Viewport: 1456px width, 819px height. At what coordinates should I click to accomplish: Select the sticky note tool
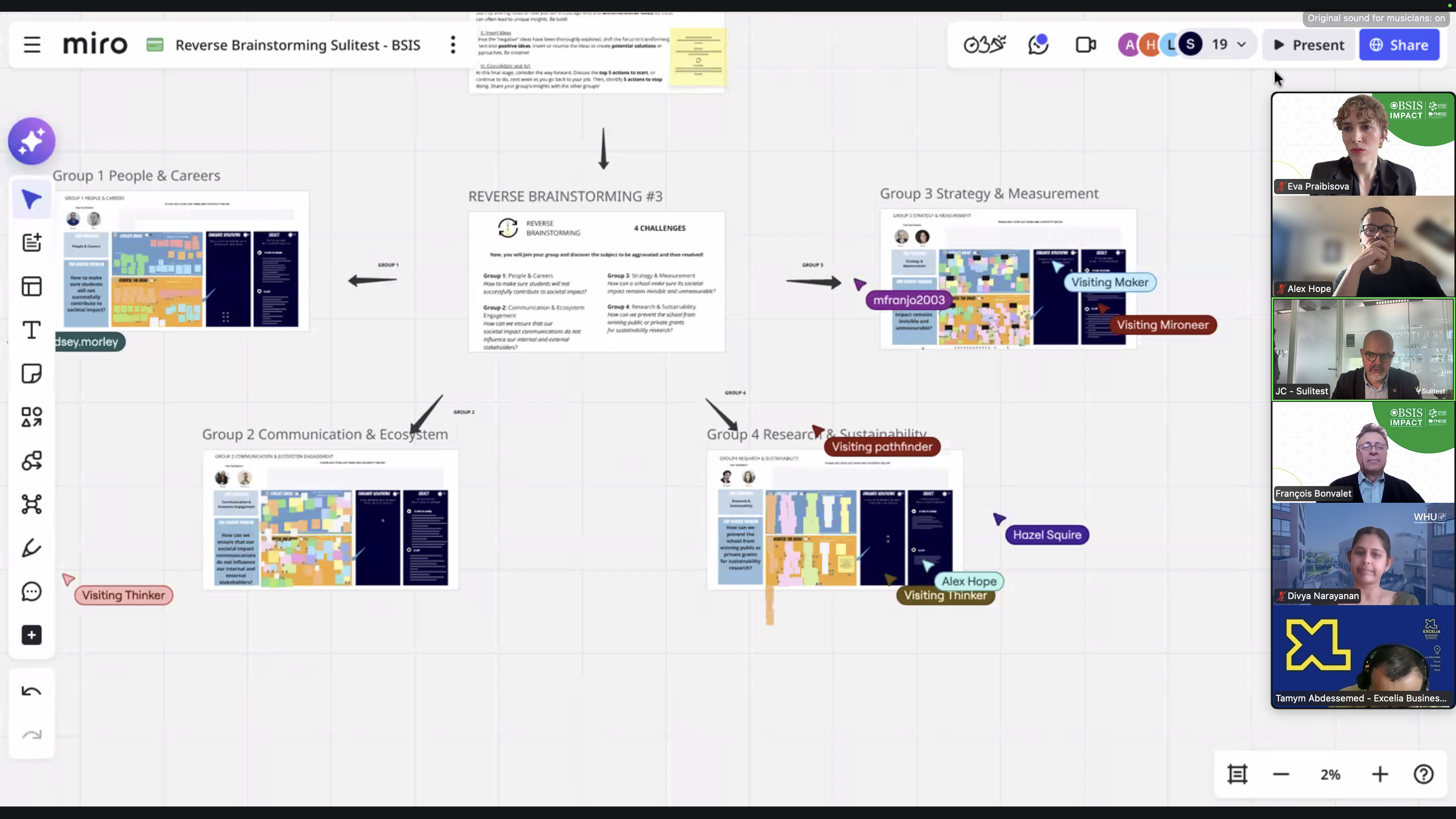pos(31,373)
